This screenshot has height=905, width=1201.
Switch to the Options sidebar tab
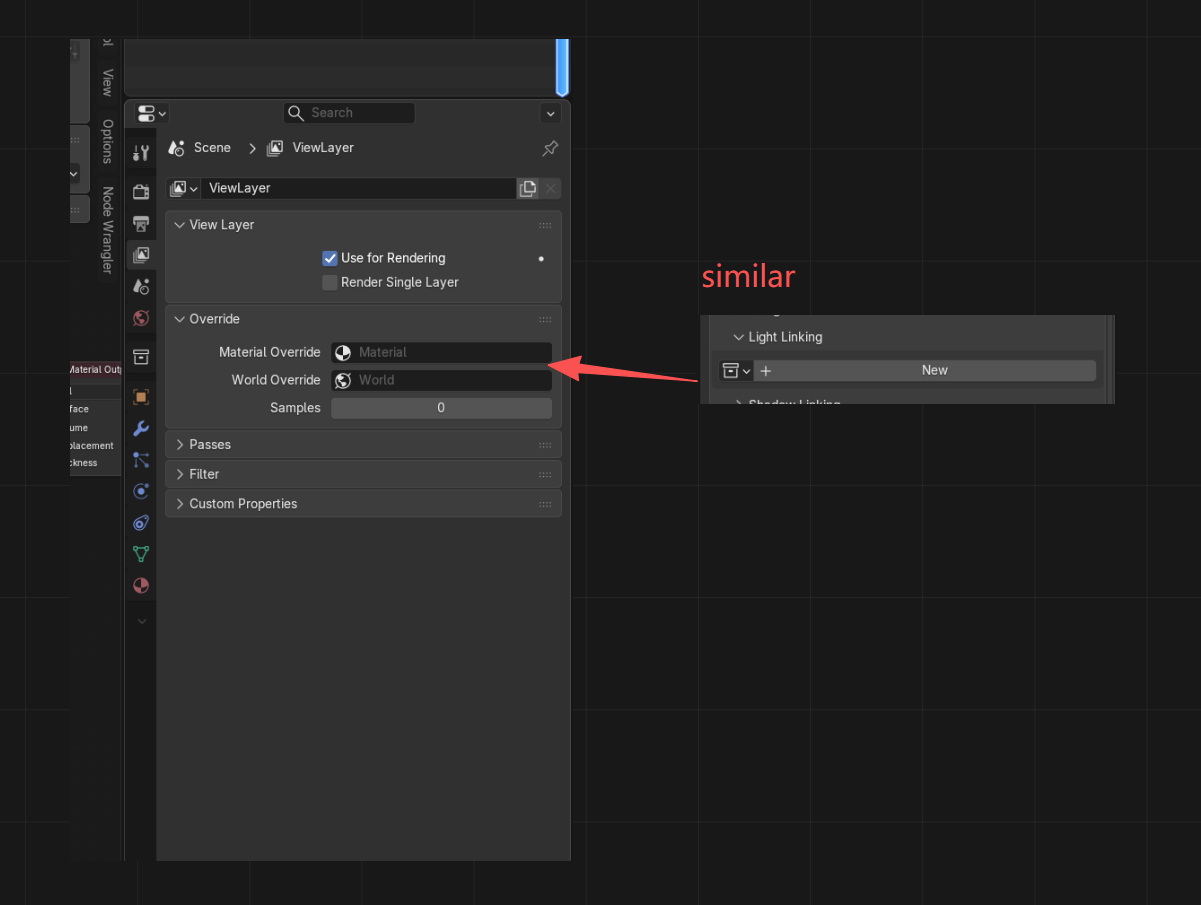pyautogui.click(x=107, y=141)
